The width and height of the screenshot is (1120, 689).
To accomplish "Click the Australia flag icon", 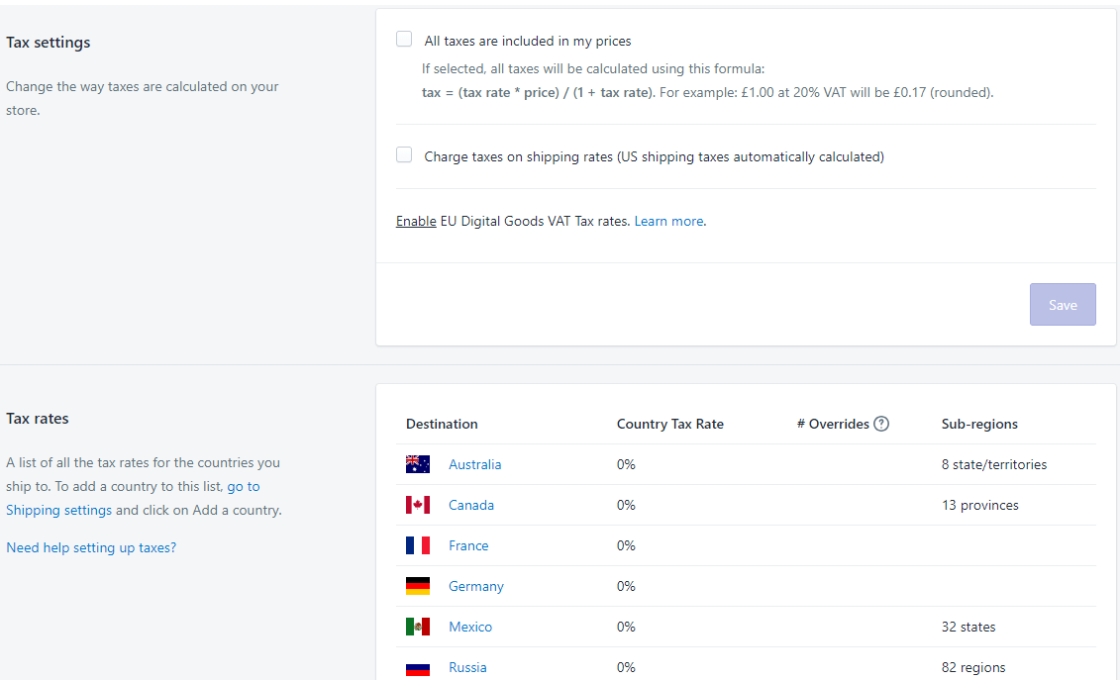I will pos(418,464).
